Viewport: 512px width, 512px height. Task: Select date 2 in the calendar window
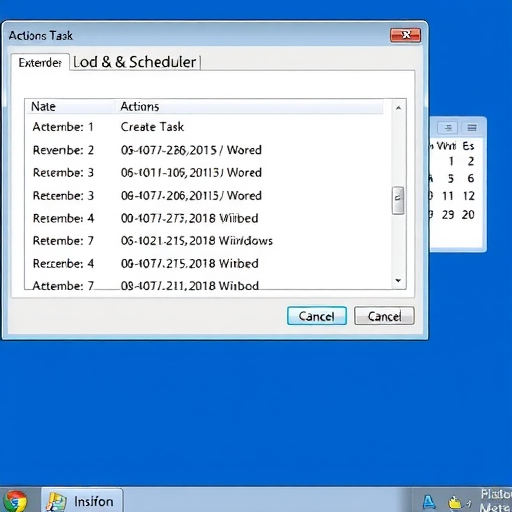[x=471, y=161]
